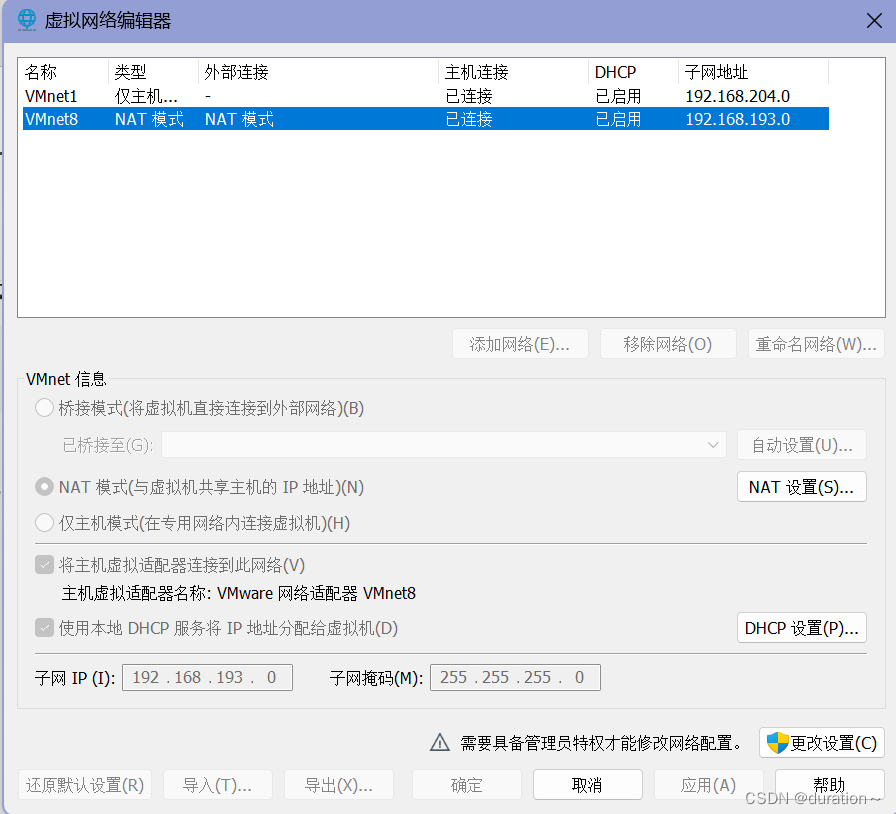
Task: Select the VMnet8 network row
Action: [x=200, y=118]
